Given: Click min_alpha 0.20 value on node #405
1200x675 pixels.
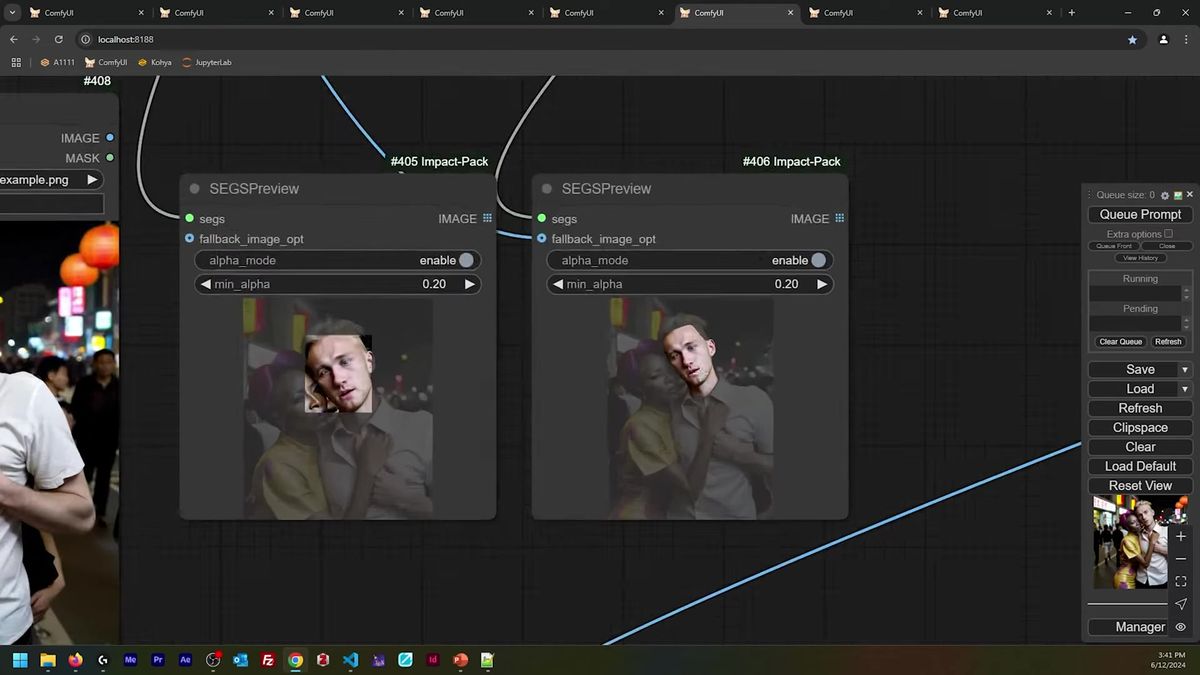Looking at the screenshot, I should coord(434,284).
